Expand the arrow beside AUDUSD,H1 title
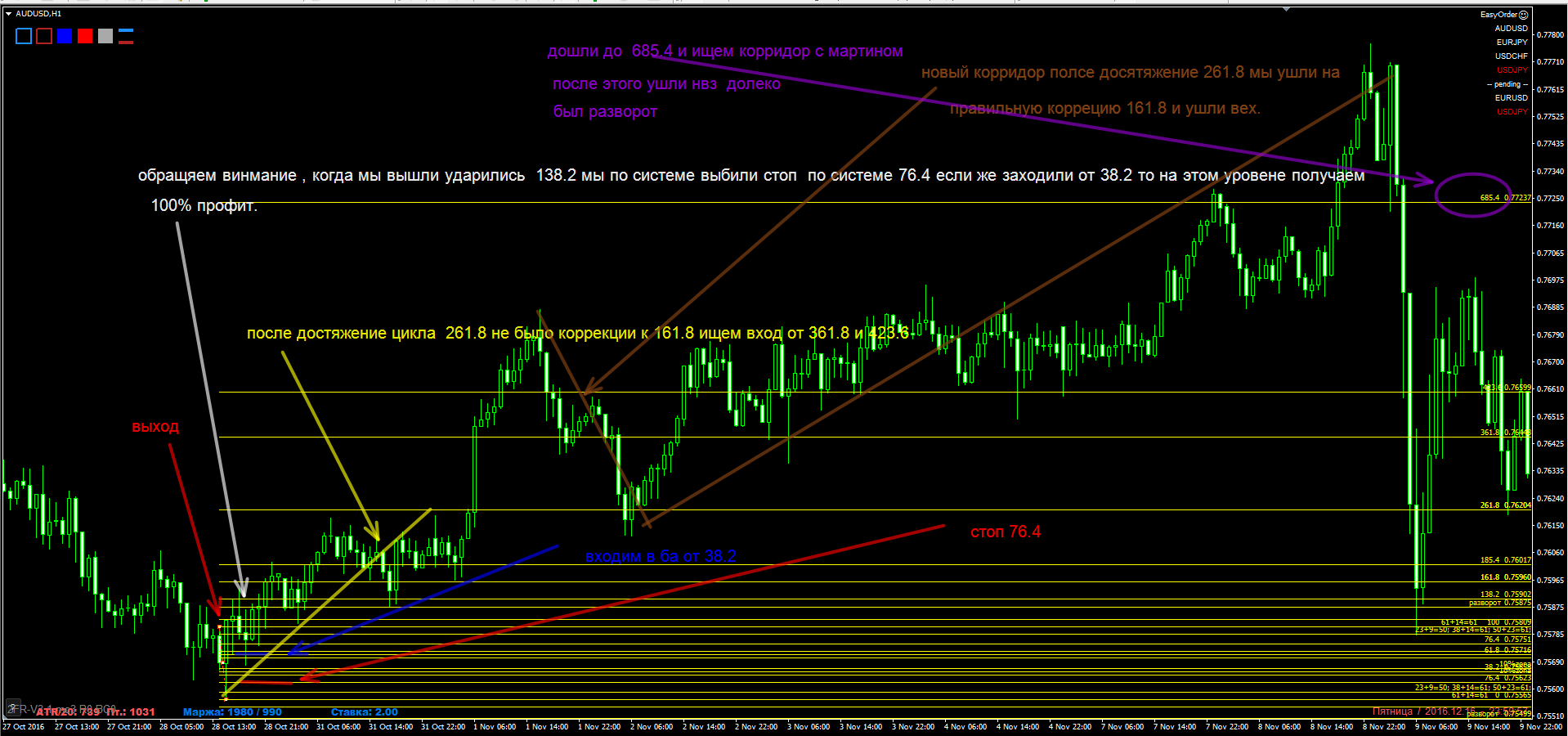 [x=9, y=14]
